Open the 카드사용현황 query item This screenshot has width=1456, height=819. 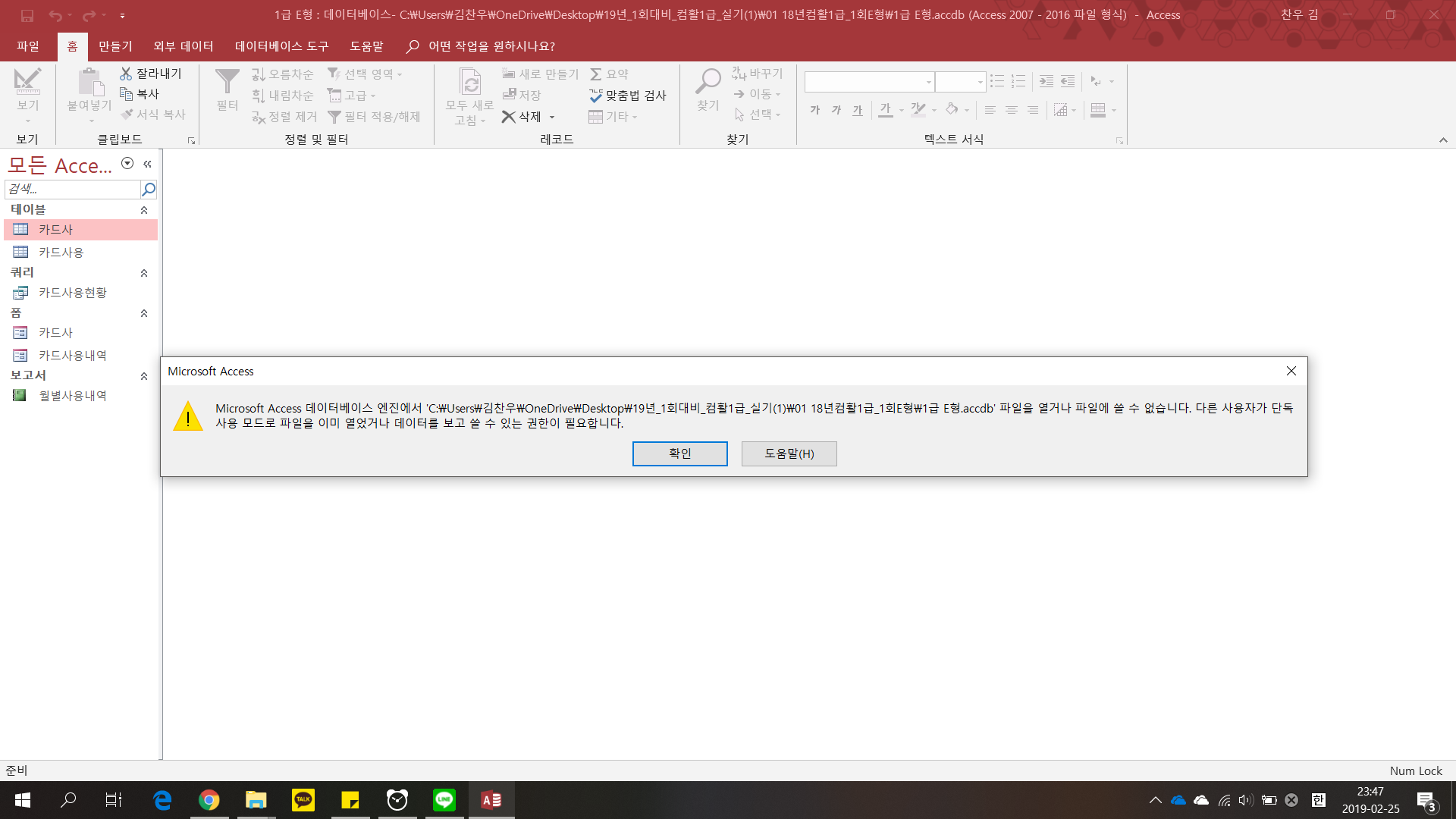tap(72, 293)
